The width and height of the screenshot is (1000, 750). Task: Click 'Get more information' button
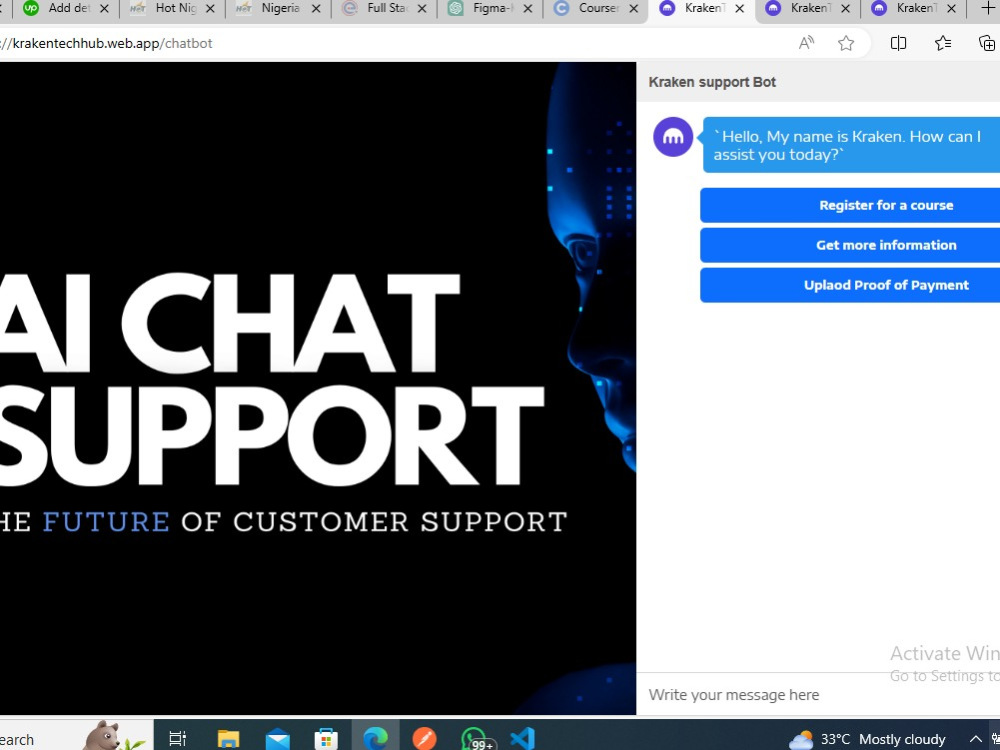pos(850,245)
